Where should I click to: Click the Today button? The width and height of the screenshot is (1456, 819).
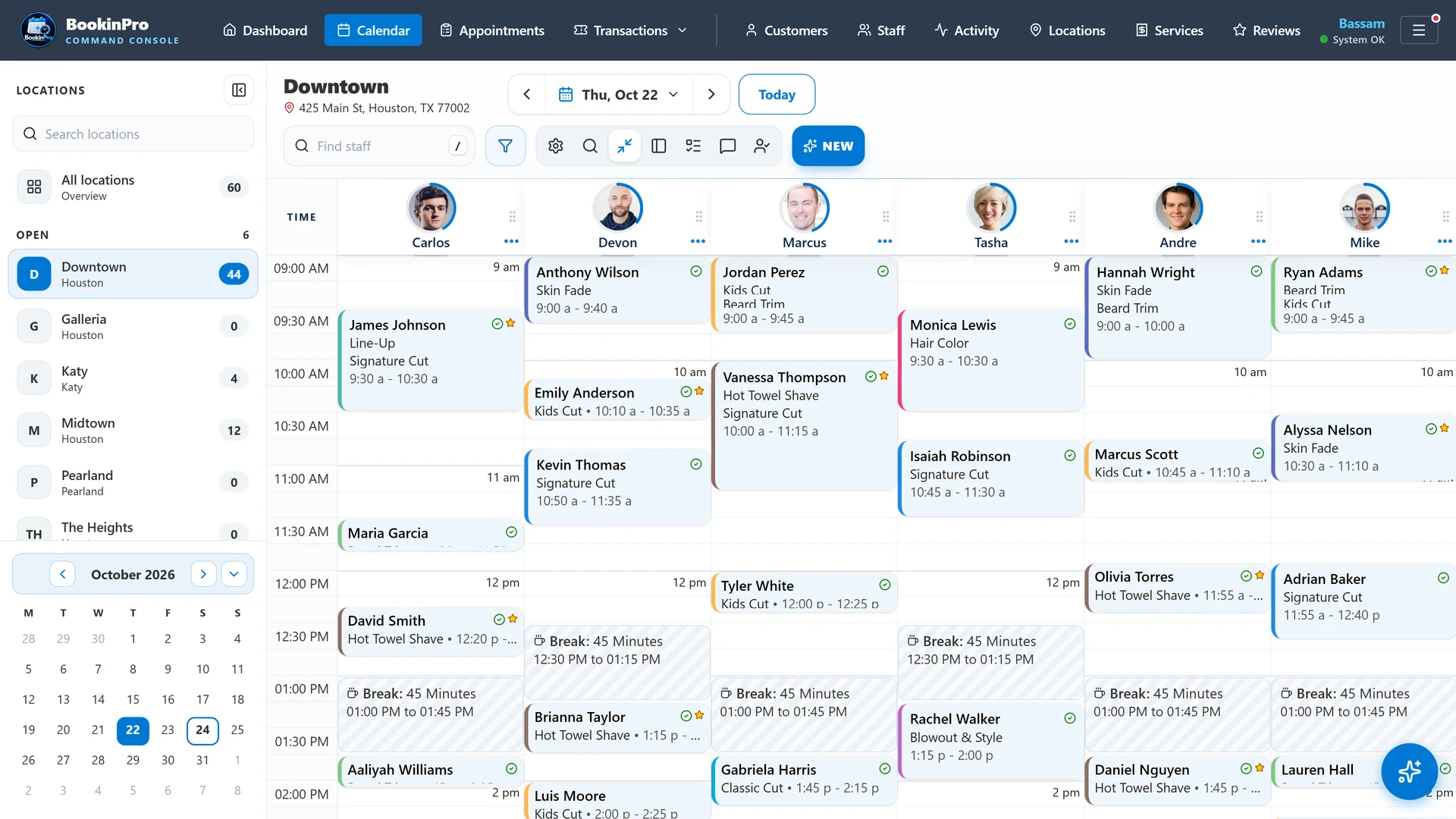(x=777, y=94)
